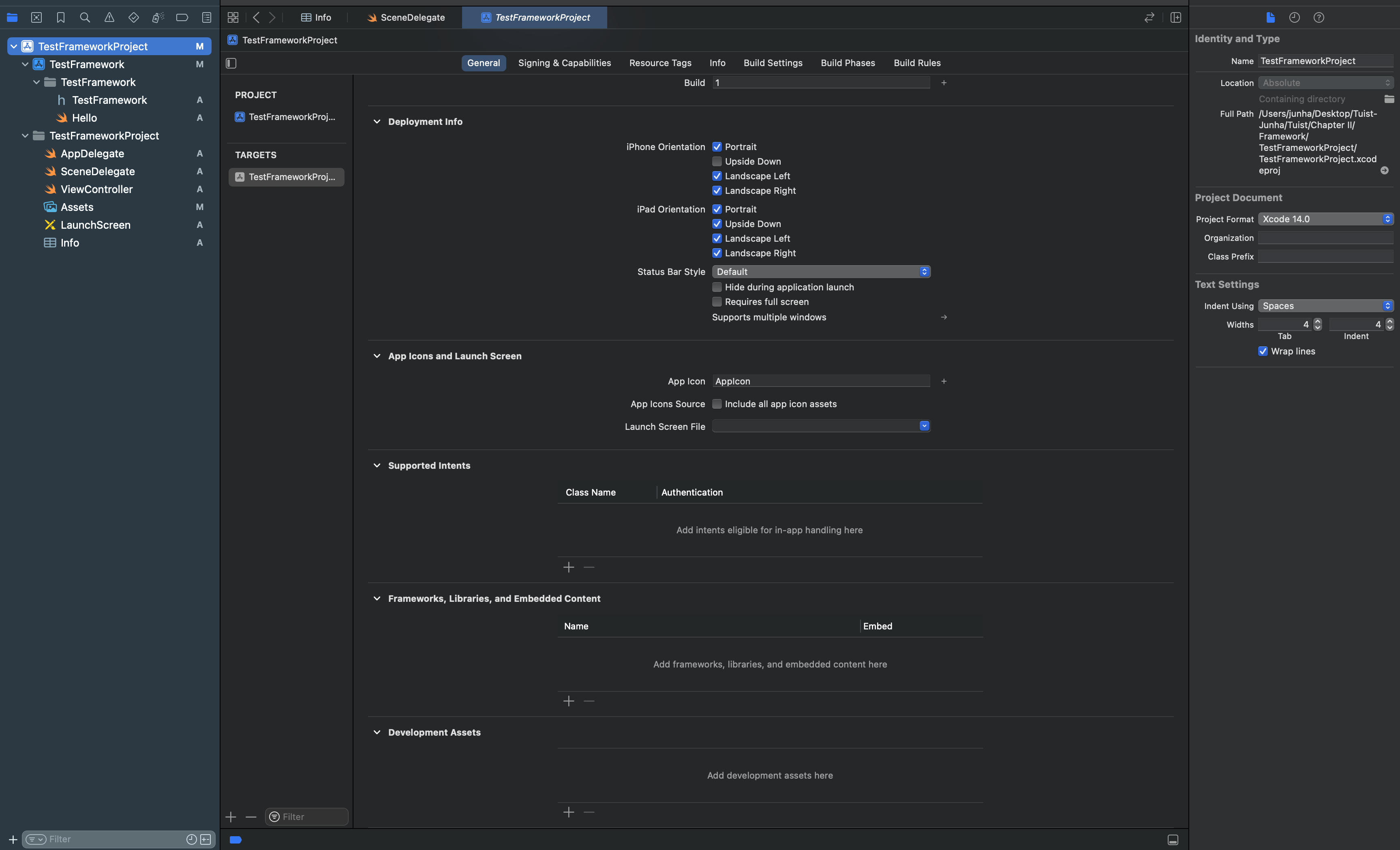Toggle the editor review swap arrows icon
The height and width of the screenshot is (850, 1400).
(1149, 17)
